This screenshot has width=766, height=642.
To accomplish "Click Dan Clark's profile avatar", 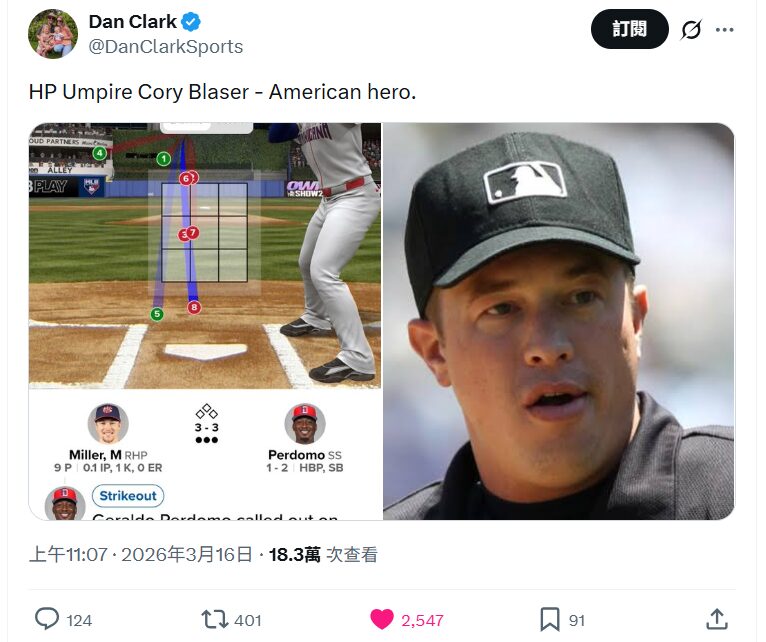I will point(53,34).
